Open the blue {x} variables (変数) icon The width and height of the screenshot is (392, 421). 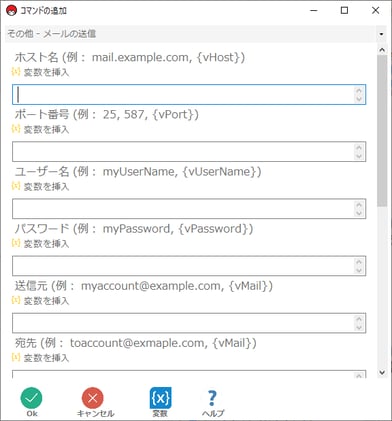(x=160, y=398)
